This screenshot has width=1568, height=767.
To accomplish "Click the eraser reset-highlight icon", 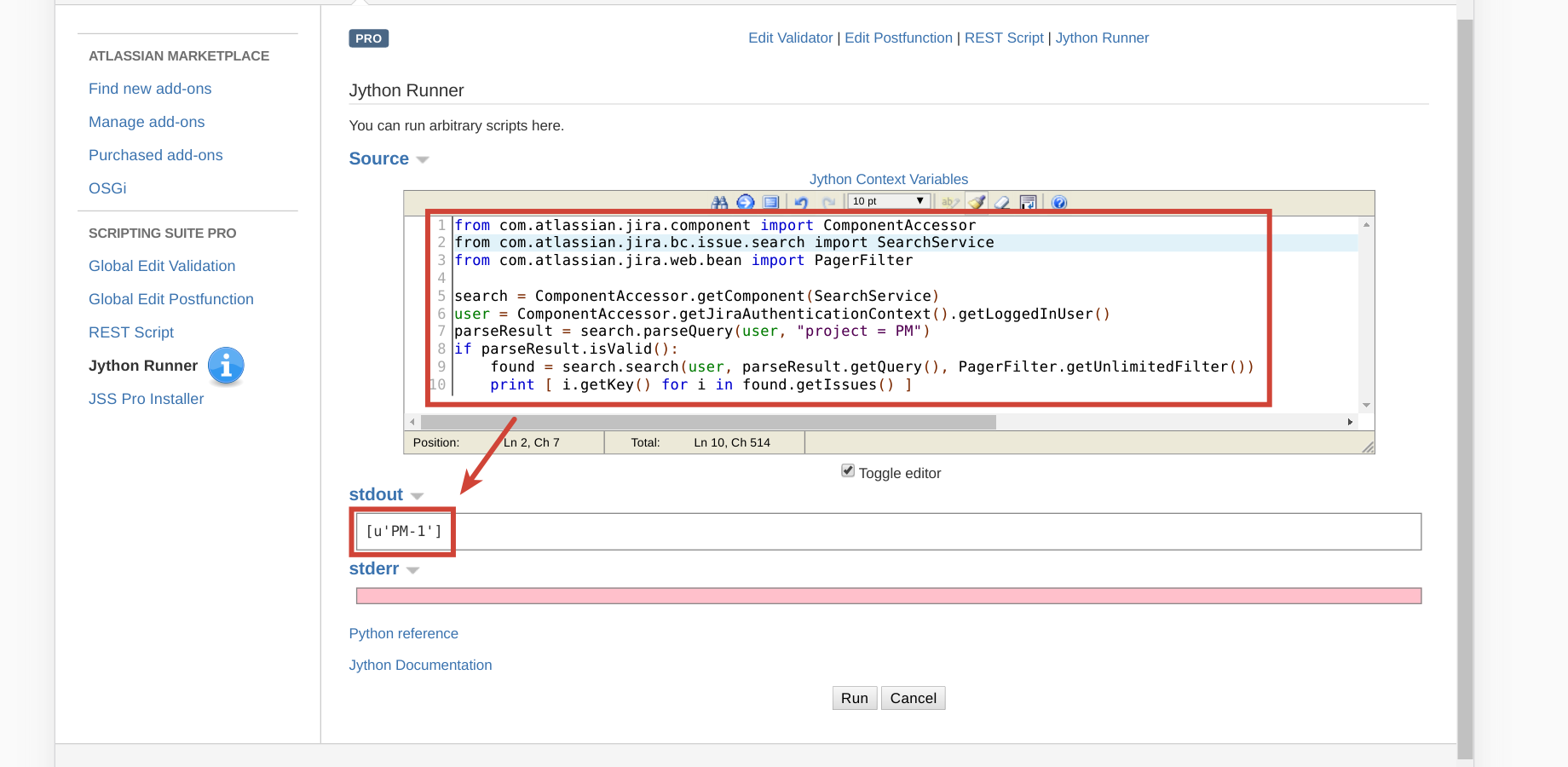I will (1002, 202).
